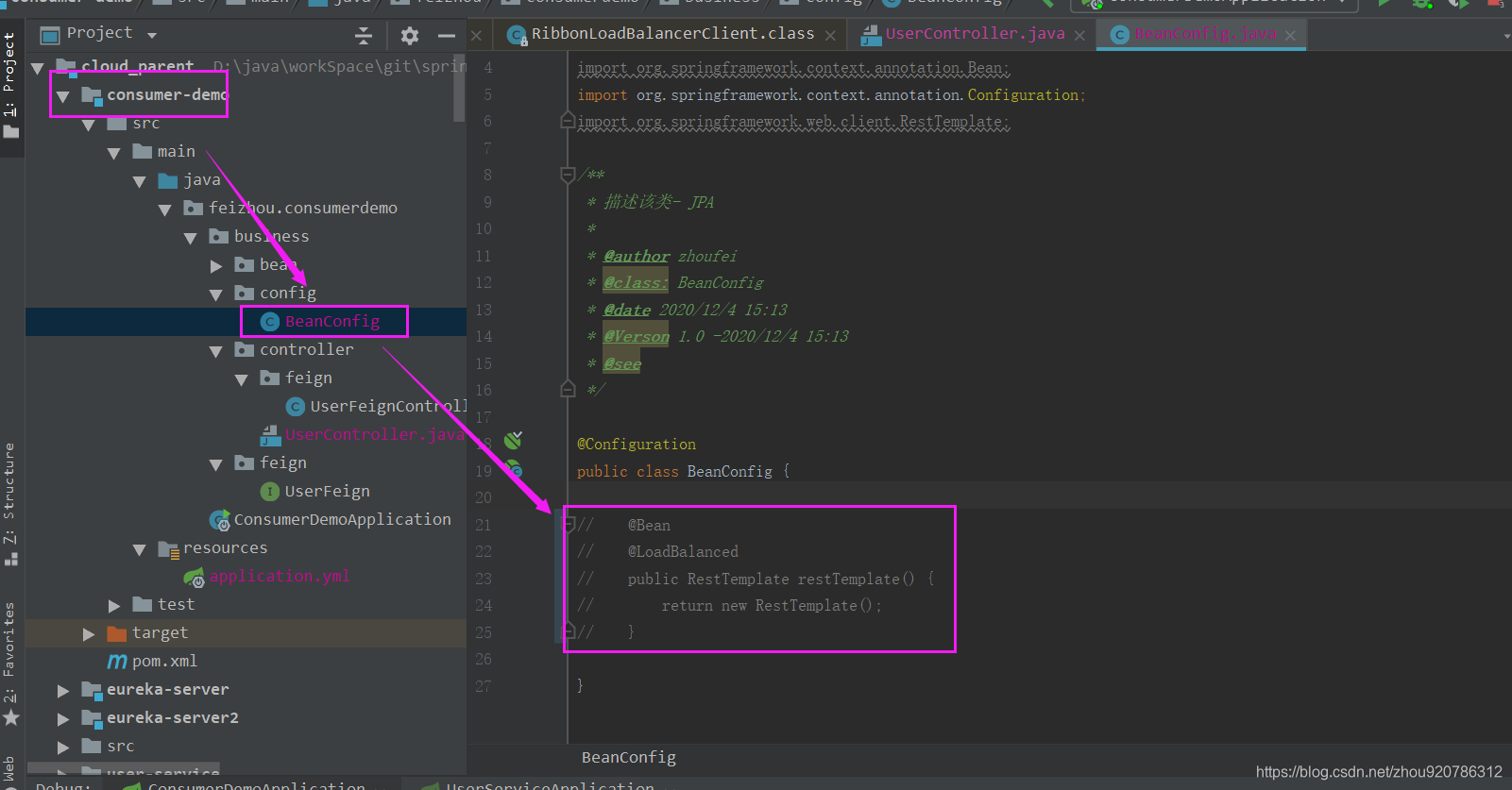Select the BeanConfig.java editor tab
This screenshot has width=1512, height=790.
click(x=1206, y=34)
